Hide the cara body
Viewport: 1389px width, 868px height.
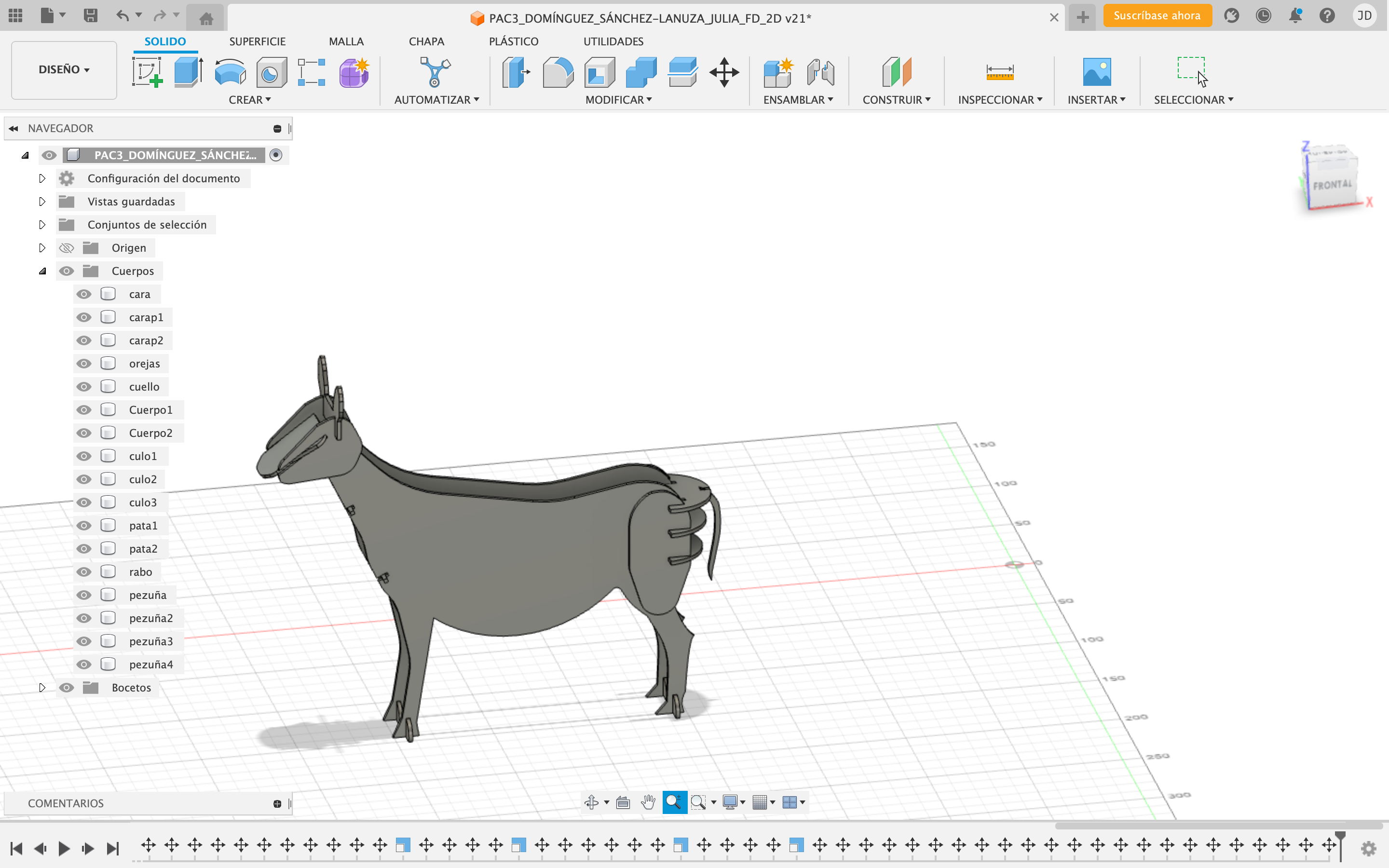click(84, 294)
